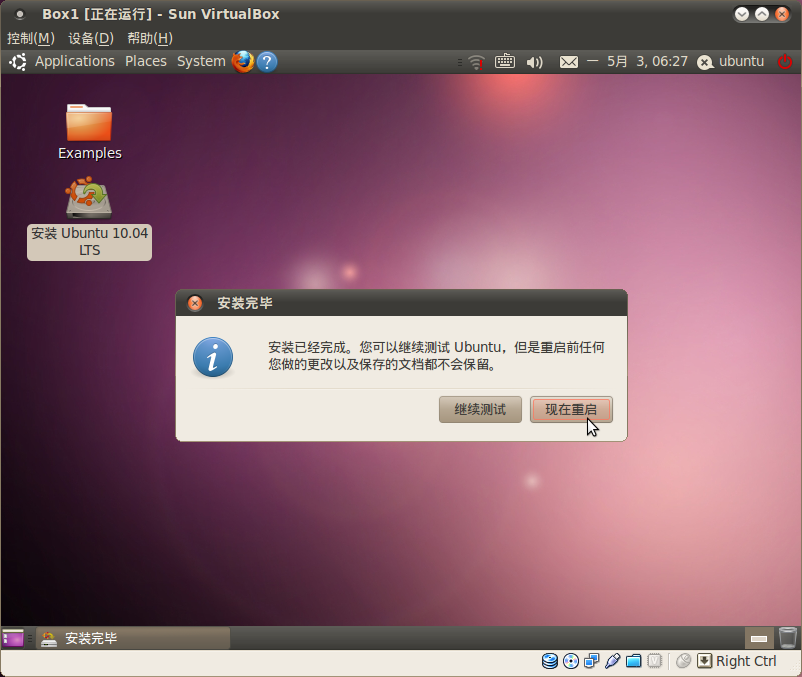Maximize the VirtualBox window
This screenshot has height=677, width=802.
click(x=762, y=14)
